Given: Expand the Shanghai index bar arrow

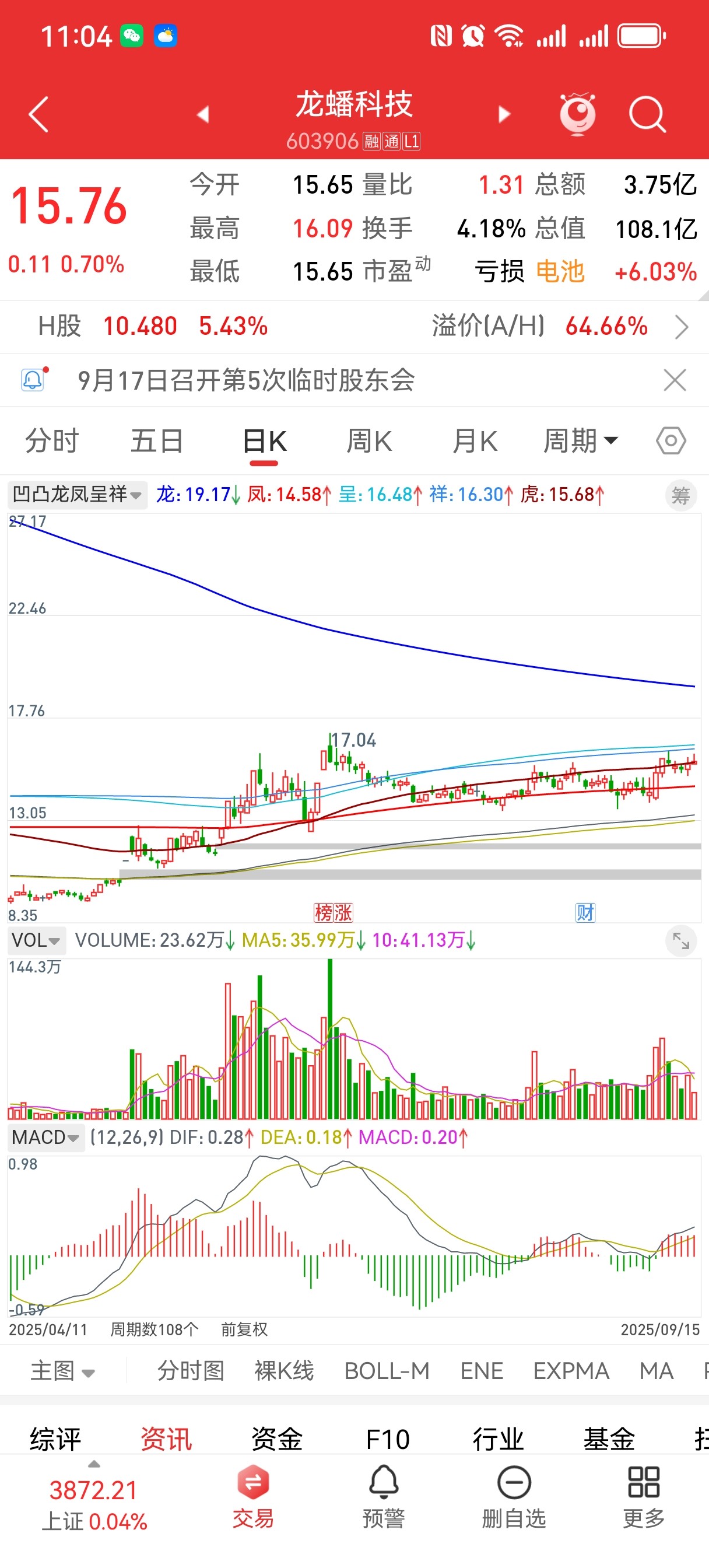Looking at the screenshot, I should coord(94,1464).
